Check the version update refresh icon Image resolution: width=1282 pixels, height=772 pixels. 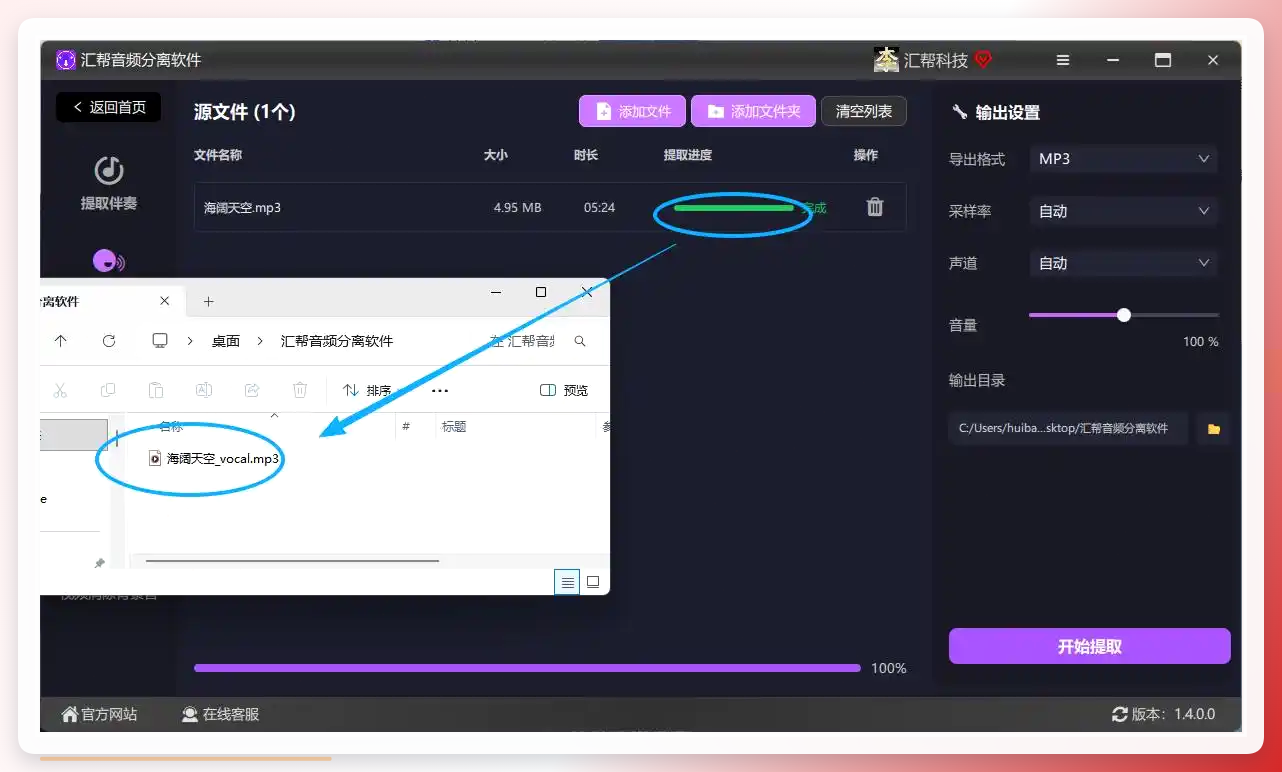coord(1120,714)
